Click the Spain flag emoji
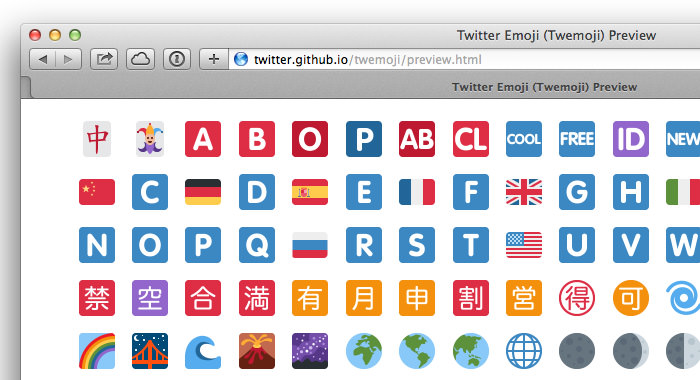Image resolution: width=700 pixels, height=380 pixels. coord(310,192)
